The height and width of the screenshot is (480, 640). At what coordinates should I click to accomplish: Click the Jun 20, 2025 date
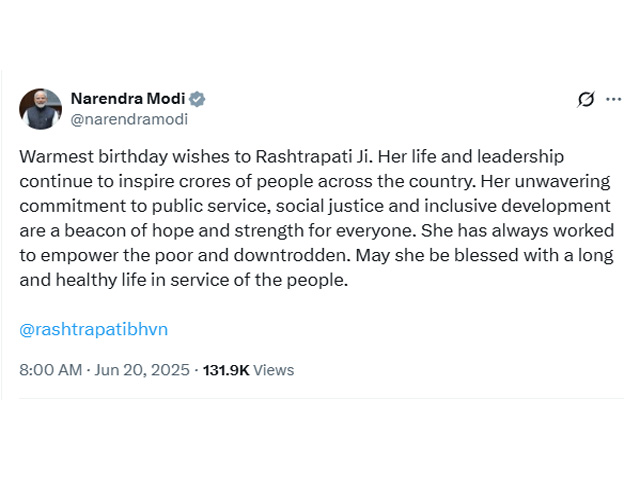[144, 370]
